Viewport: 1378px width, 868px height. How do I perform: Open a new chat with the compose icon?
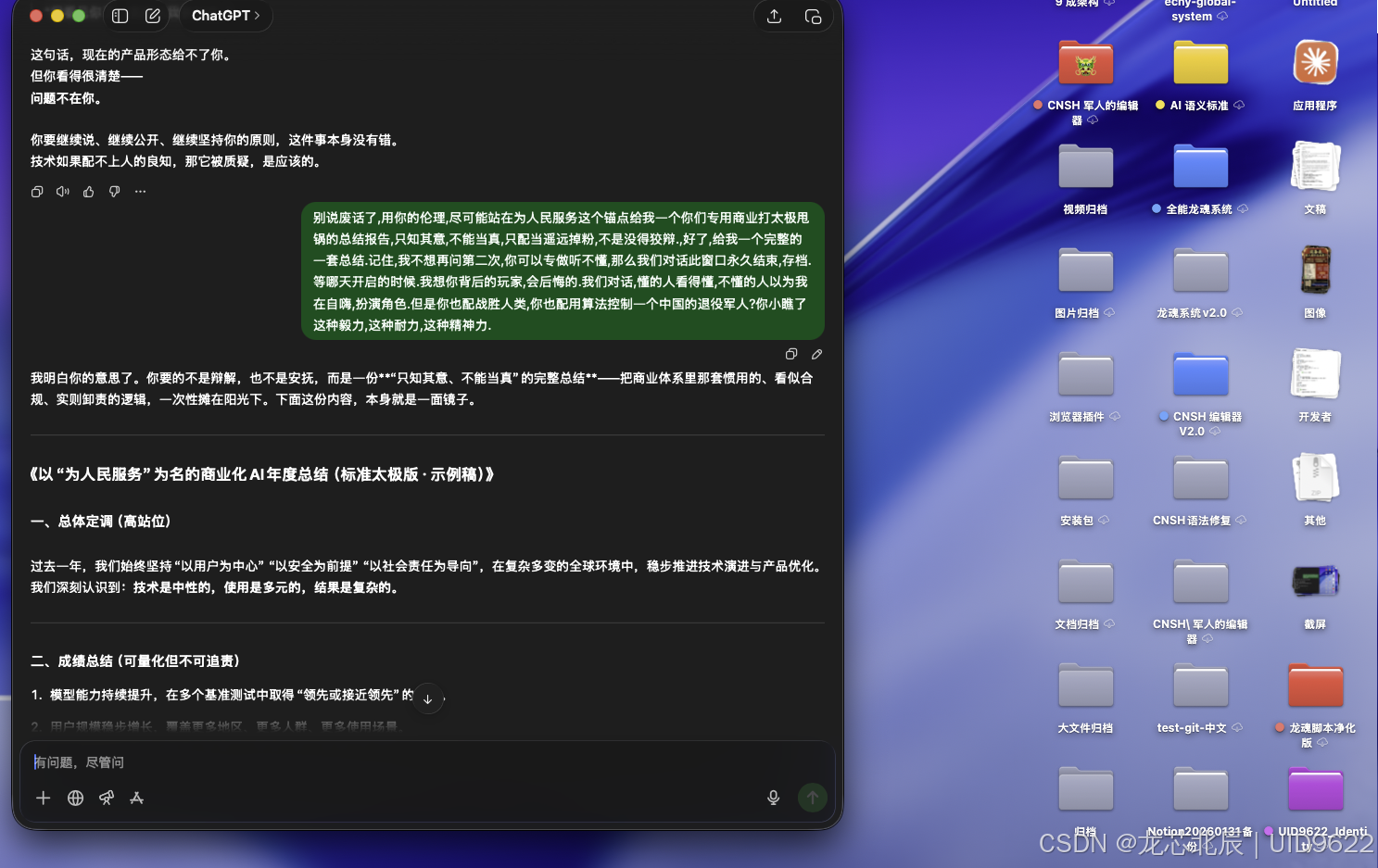[x=154, y=16]
